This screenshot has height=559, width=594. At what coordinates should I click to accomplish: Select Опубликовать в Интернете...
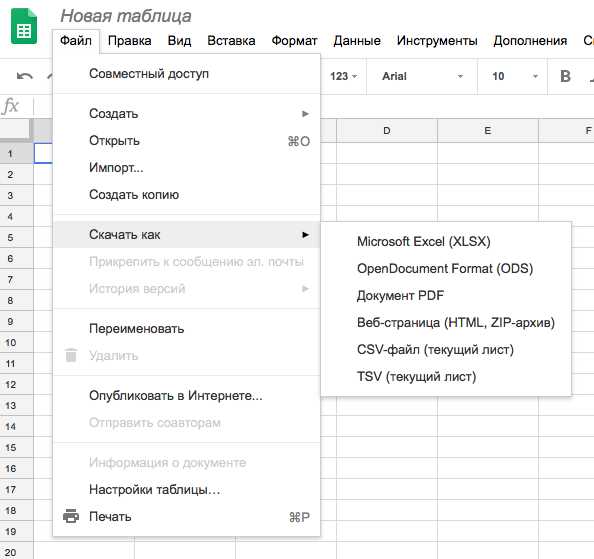[x=186, y=395]
